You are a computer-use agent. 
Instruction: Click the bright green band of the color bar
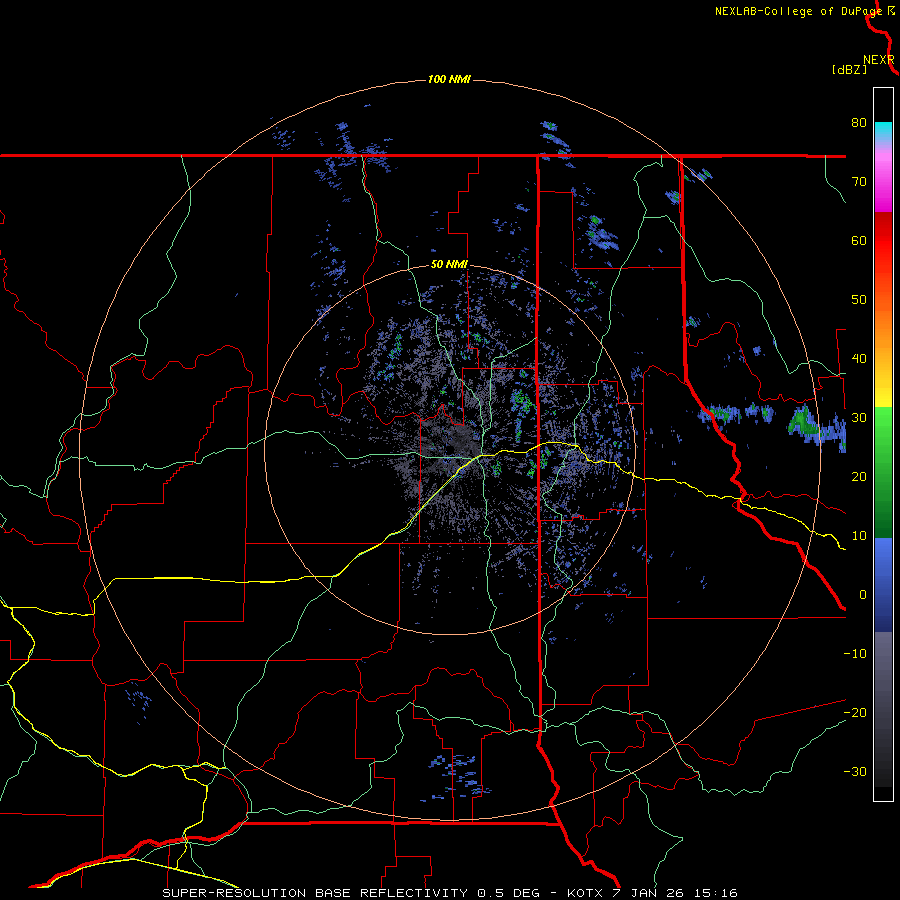883,436
